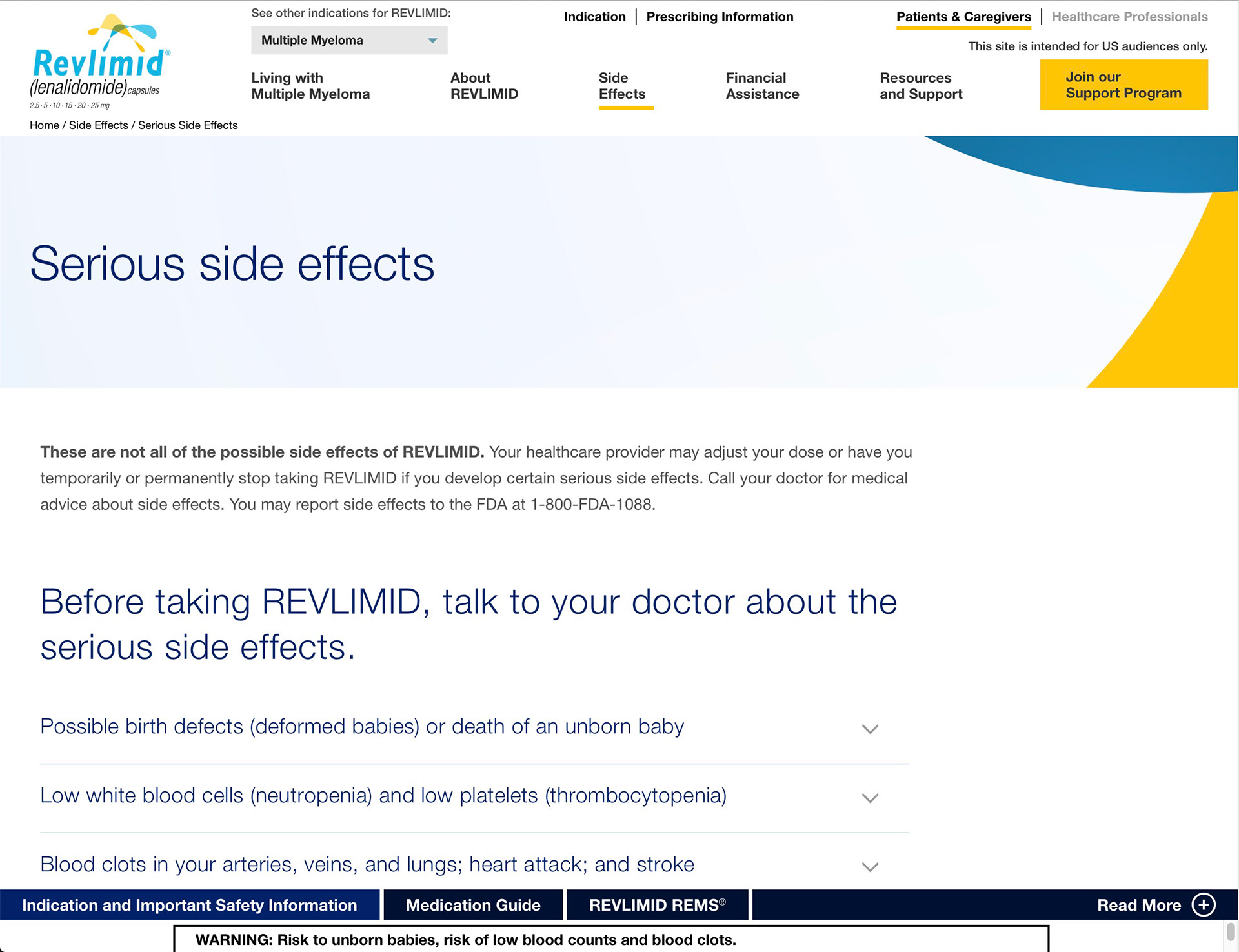This screenshot has height=952, width=1239.
Task: Select the Patients & Caregivers tab
Action: (963, 17)
